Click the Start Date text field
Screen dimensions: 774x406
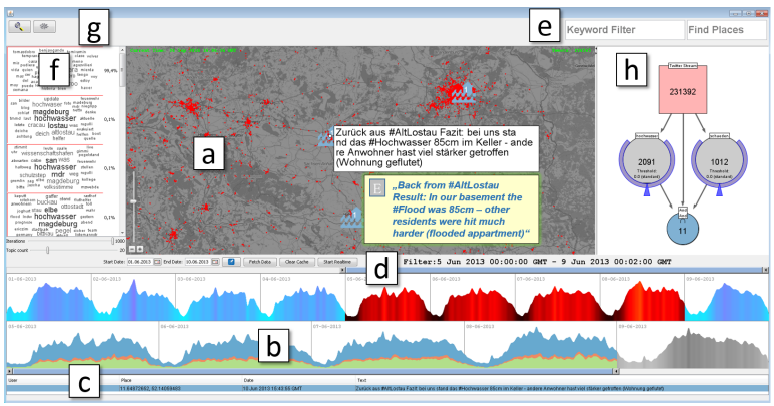point(140,262)
